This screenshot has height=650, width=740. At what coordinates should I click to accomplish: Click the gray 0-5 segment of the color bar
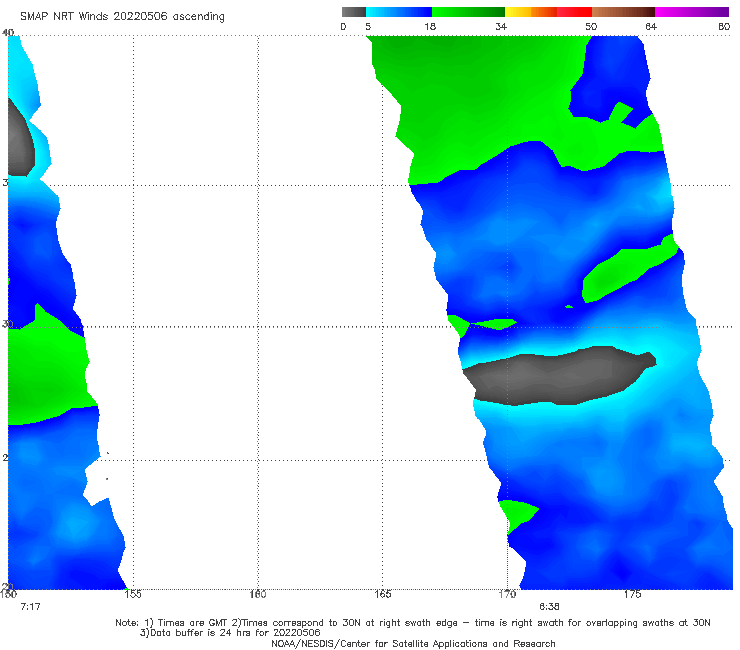[x=354, y=12]
